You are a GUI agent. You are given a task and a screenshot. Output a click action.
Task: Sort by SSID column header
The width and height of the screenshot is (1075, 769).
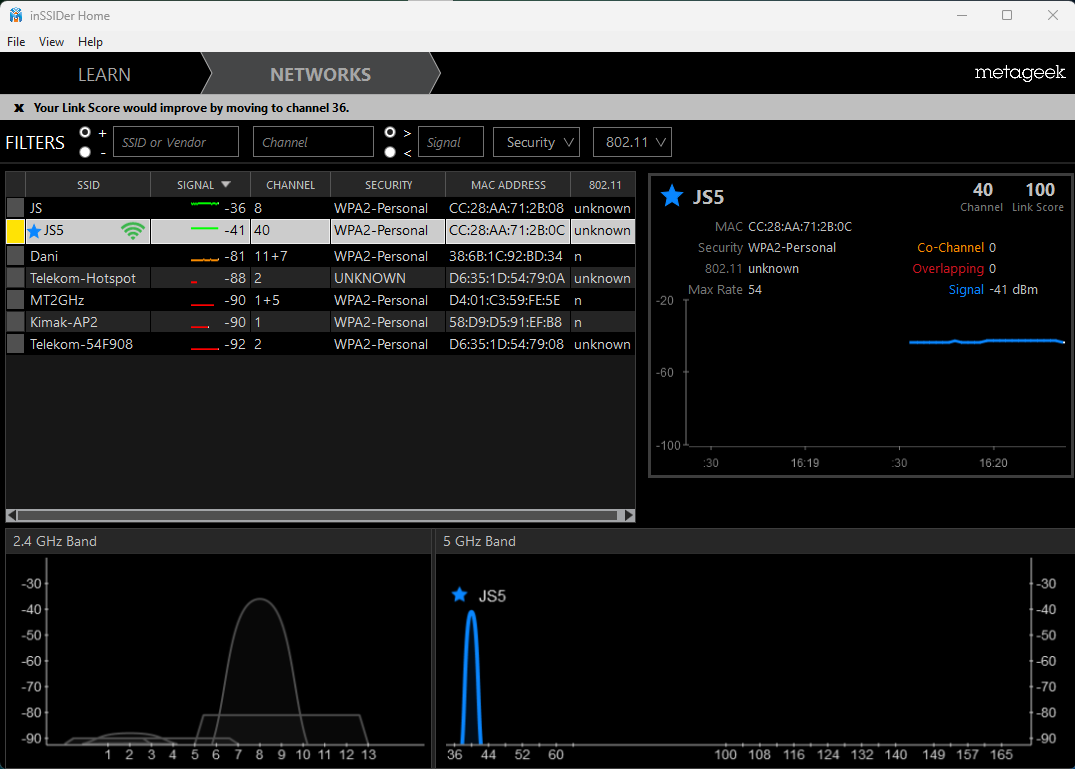88,185
